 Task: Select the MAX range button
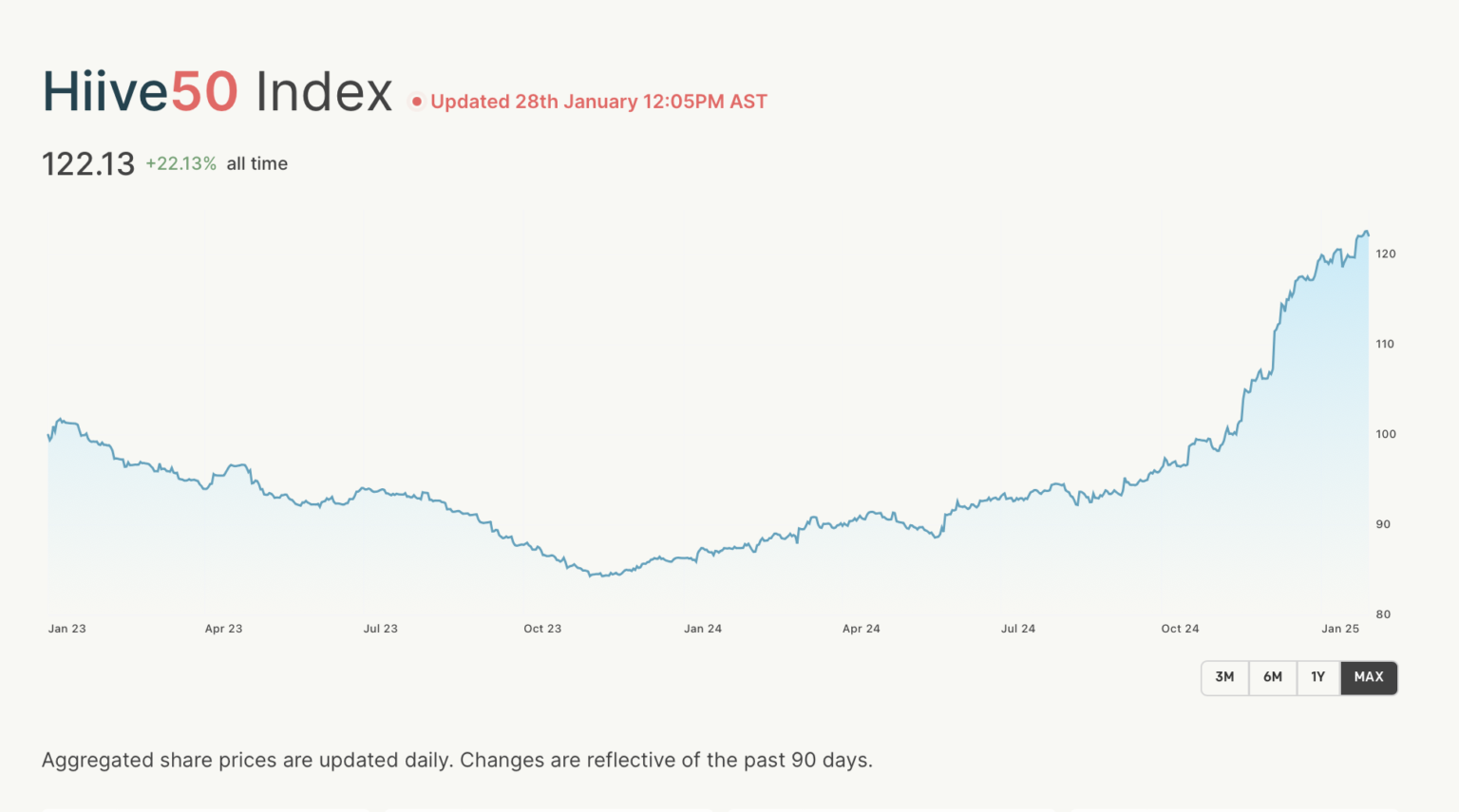pyautogui.click(x=1369, y=677)
